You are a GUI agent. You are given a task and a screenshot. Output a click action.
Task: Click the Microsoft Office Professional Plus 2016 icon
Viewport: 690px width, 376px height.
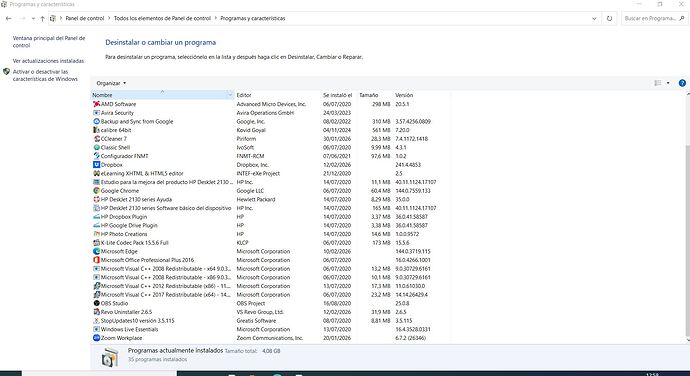(96, 260)
